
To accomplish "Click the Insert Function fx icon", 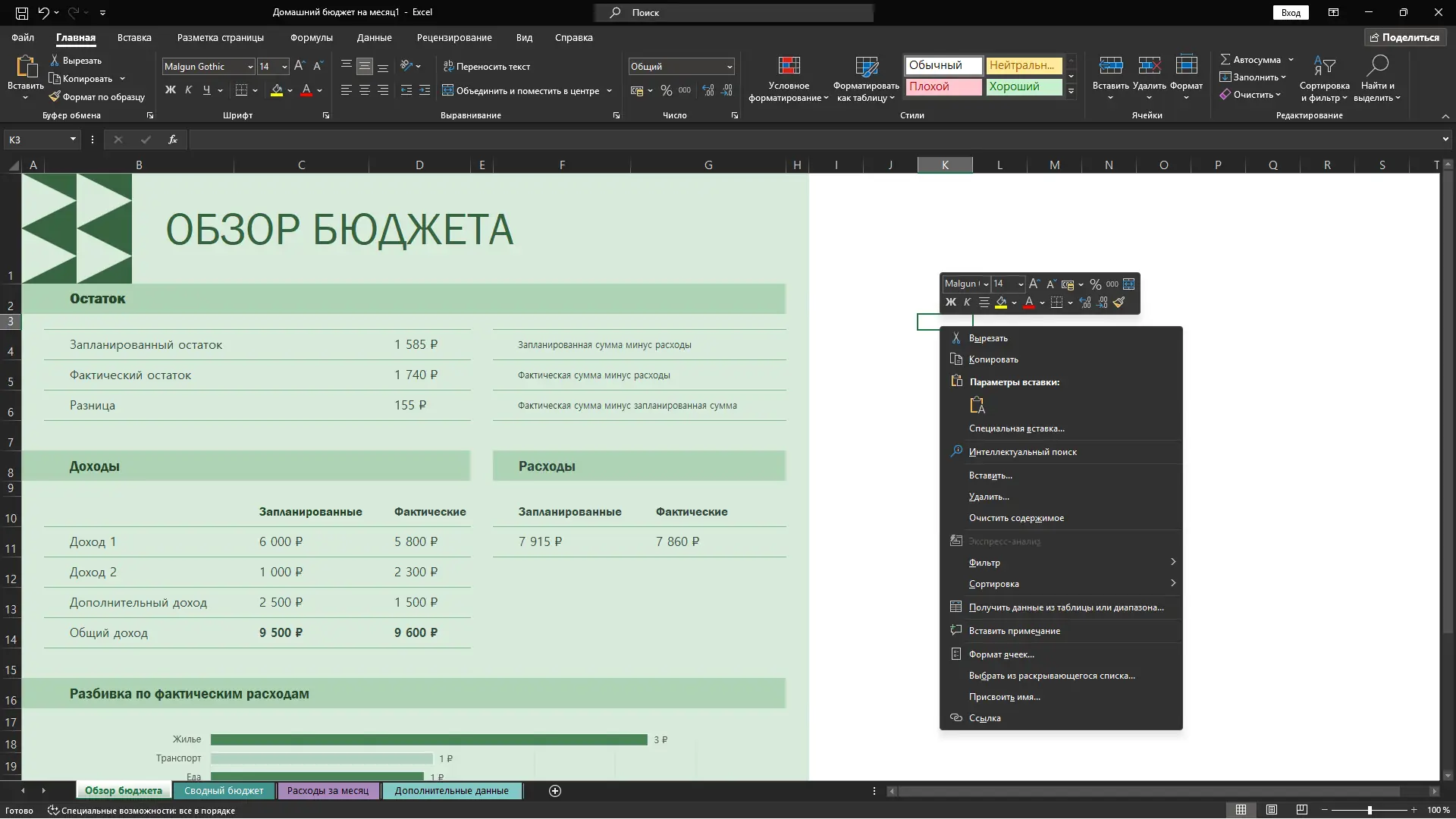I will click(173, 140).
